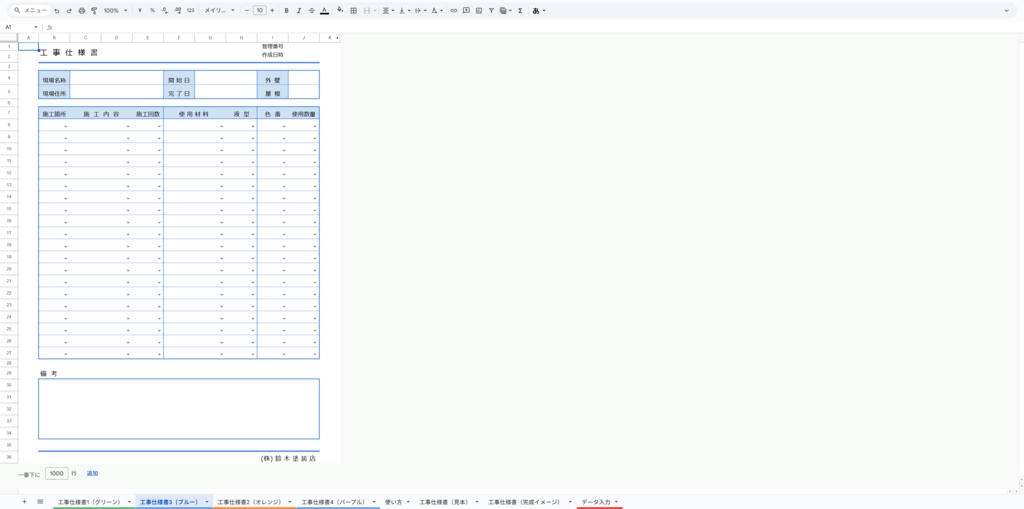Screen dimensions: 1024x509
Task: Open the 100% zoom dropdown
Action: (116, 10)
